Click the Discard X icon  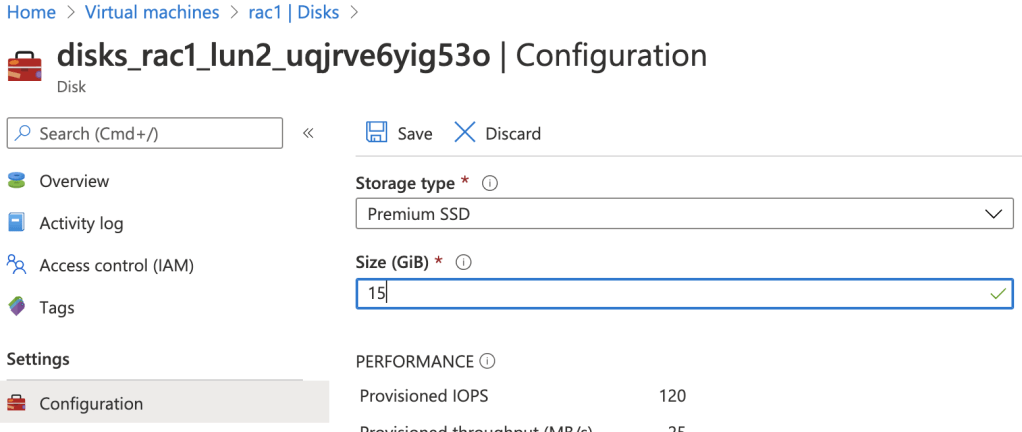click(x=465, y=133)
